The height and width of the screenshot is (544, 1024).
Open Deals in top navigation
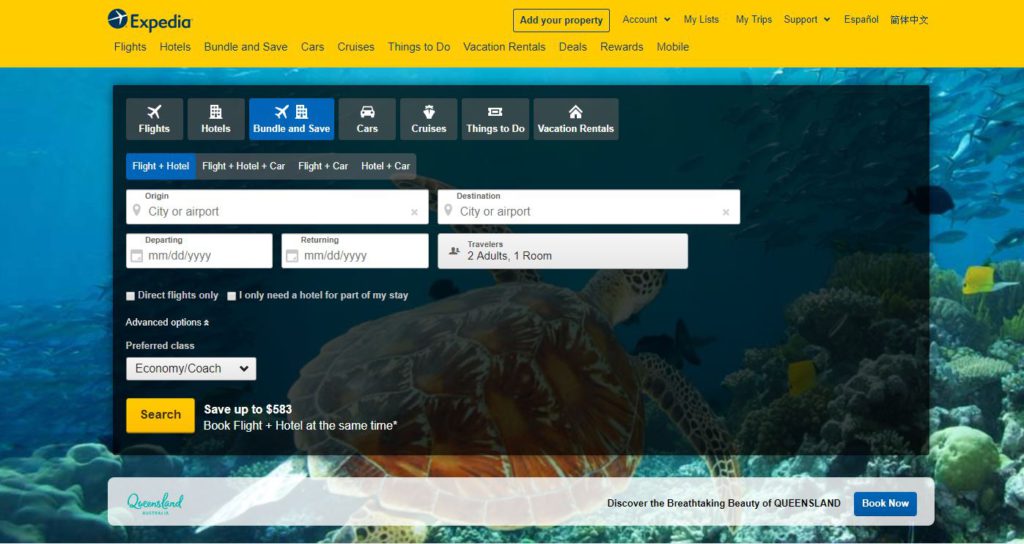click(573, 47)
